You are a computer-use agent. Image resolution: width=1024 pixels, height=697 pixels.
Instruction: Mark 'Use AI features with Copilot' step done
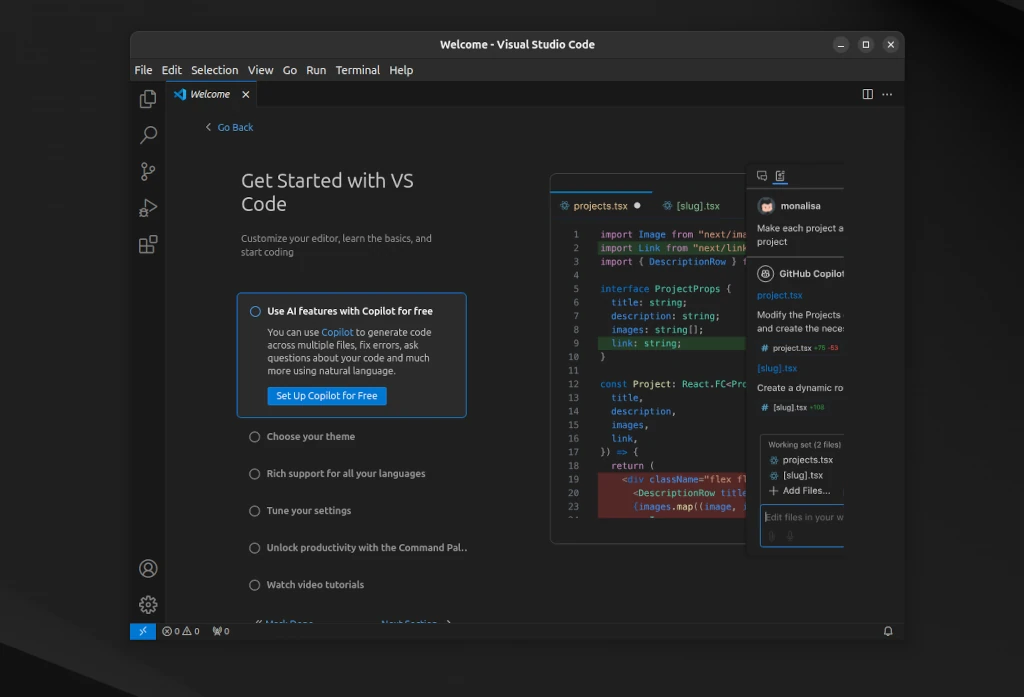tap(255, 312)
